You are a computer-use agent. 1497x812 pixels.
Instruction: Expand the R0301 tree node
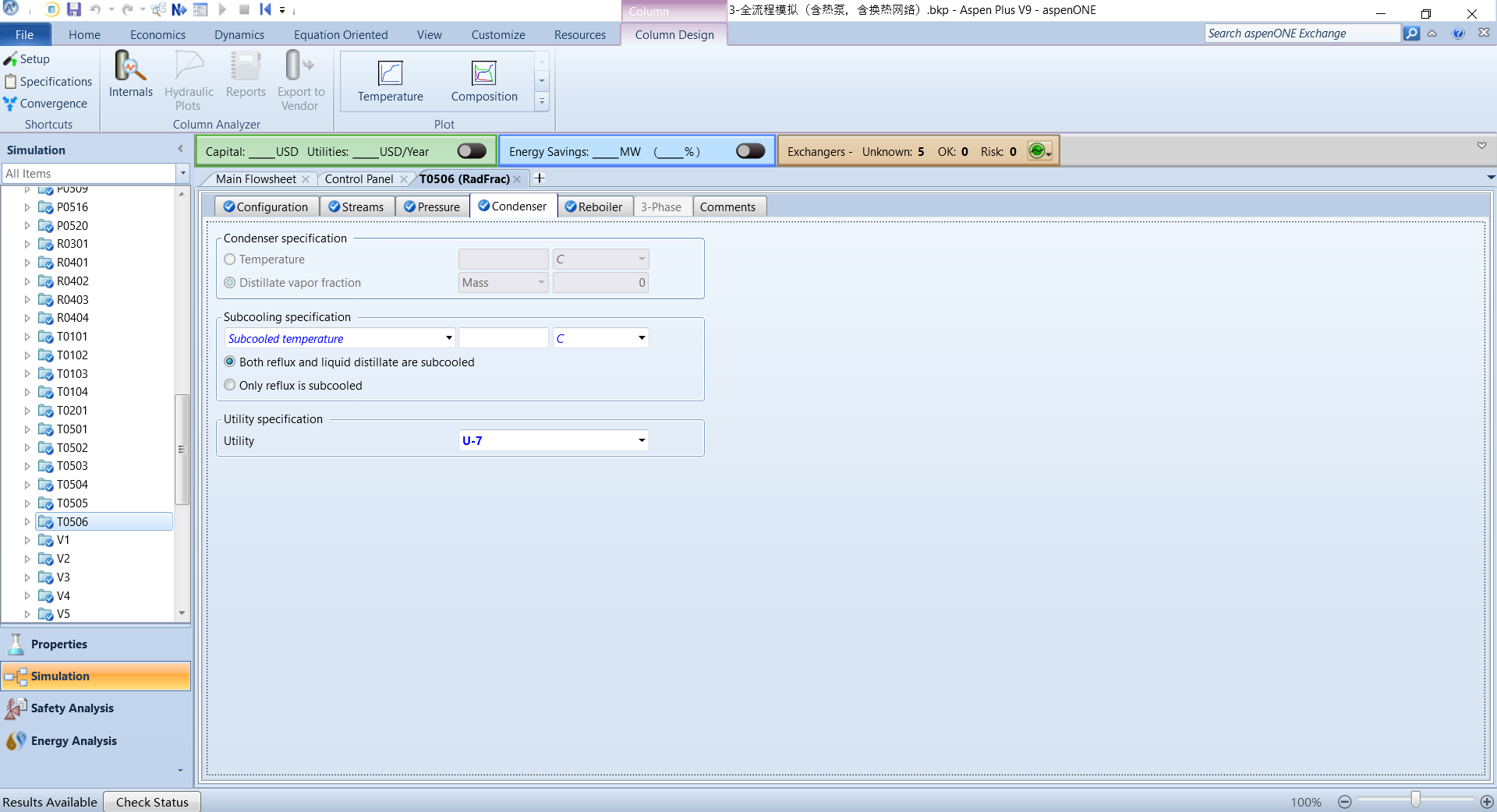27,244
